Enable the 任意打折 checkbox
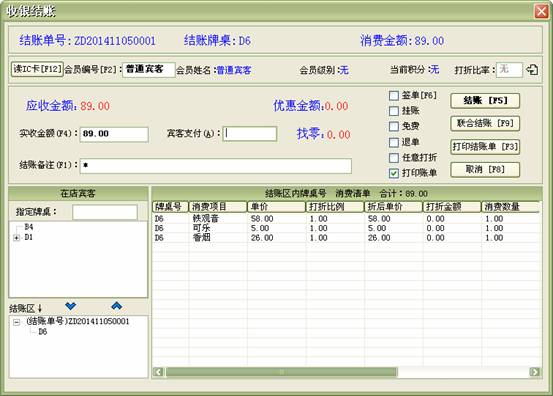 pyautogui.click(x=394, y=158)
